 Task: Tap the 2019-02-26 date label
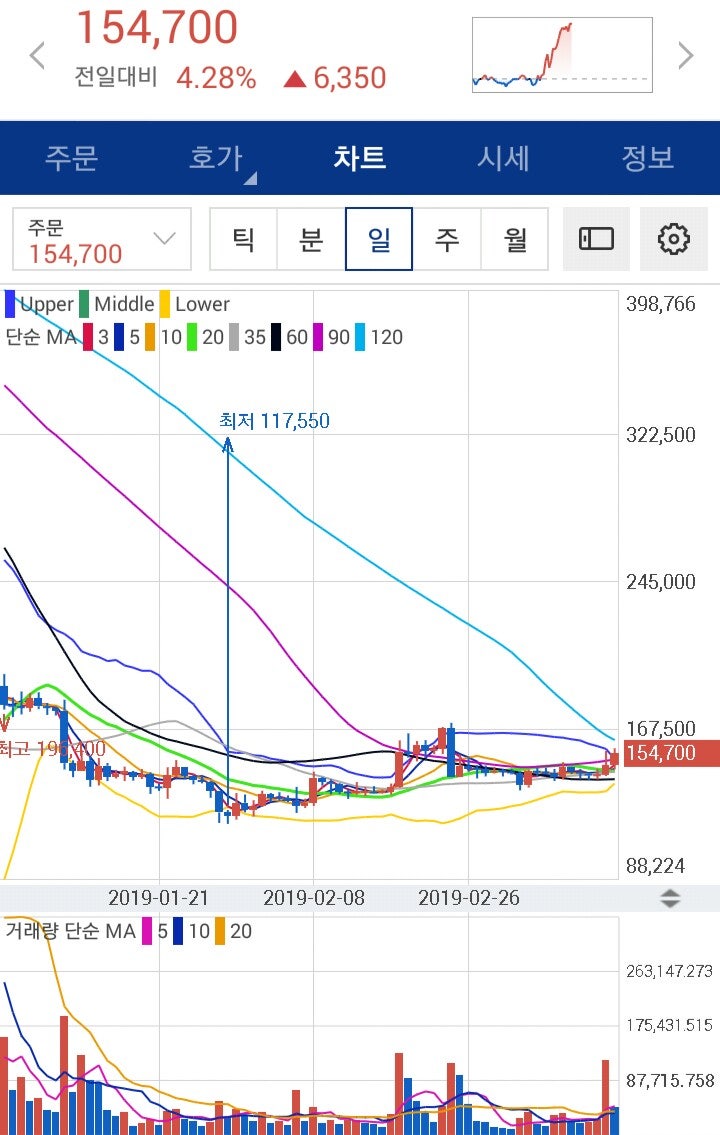(x=469, y=898)
